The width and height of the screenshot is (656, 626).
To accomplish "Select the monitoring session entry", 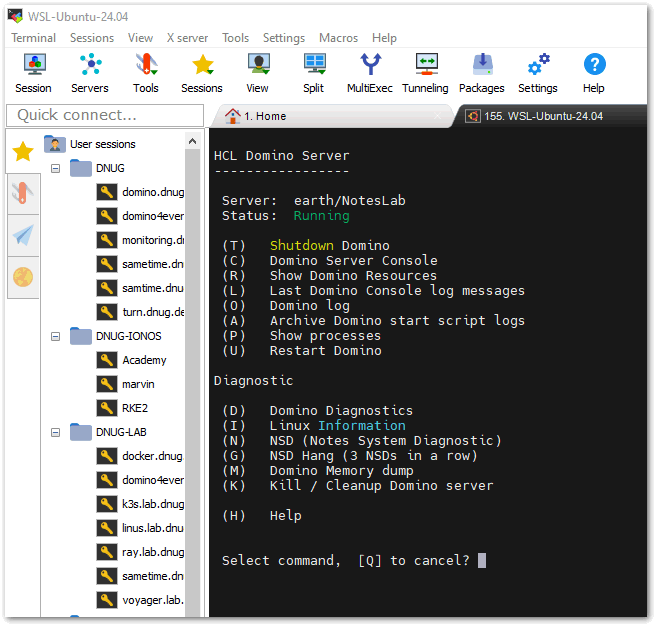I will [153, 240].
